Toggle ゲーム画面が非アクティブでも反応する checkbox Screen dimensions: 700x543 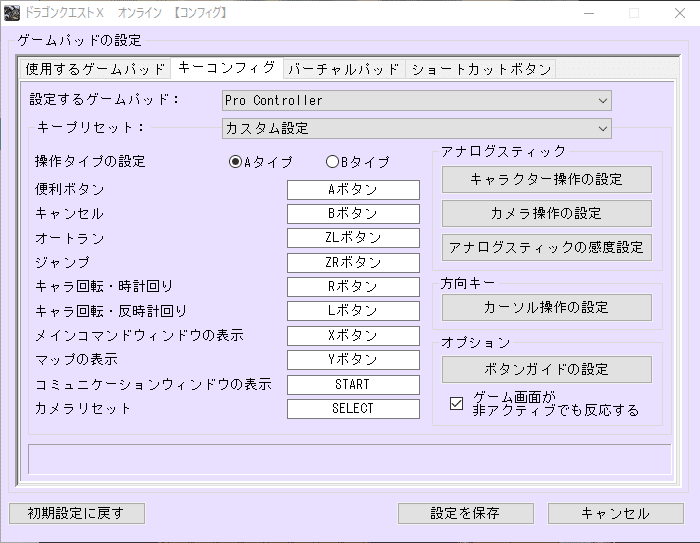[456, 404]
